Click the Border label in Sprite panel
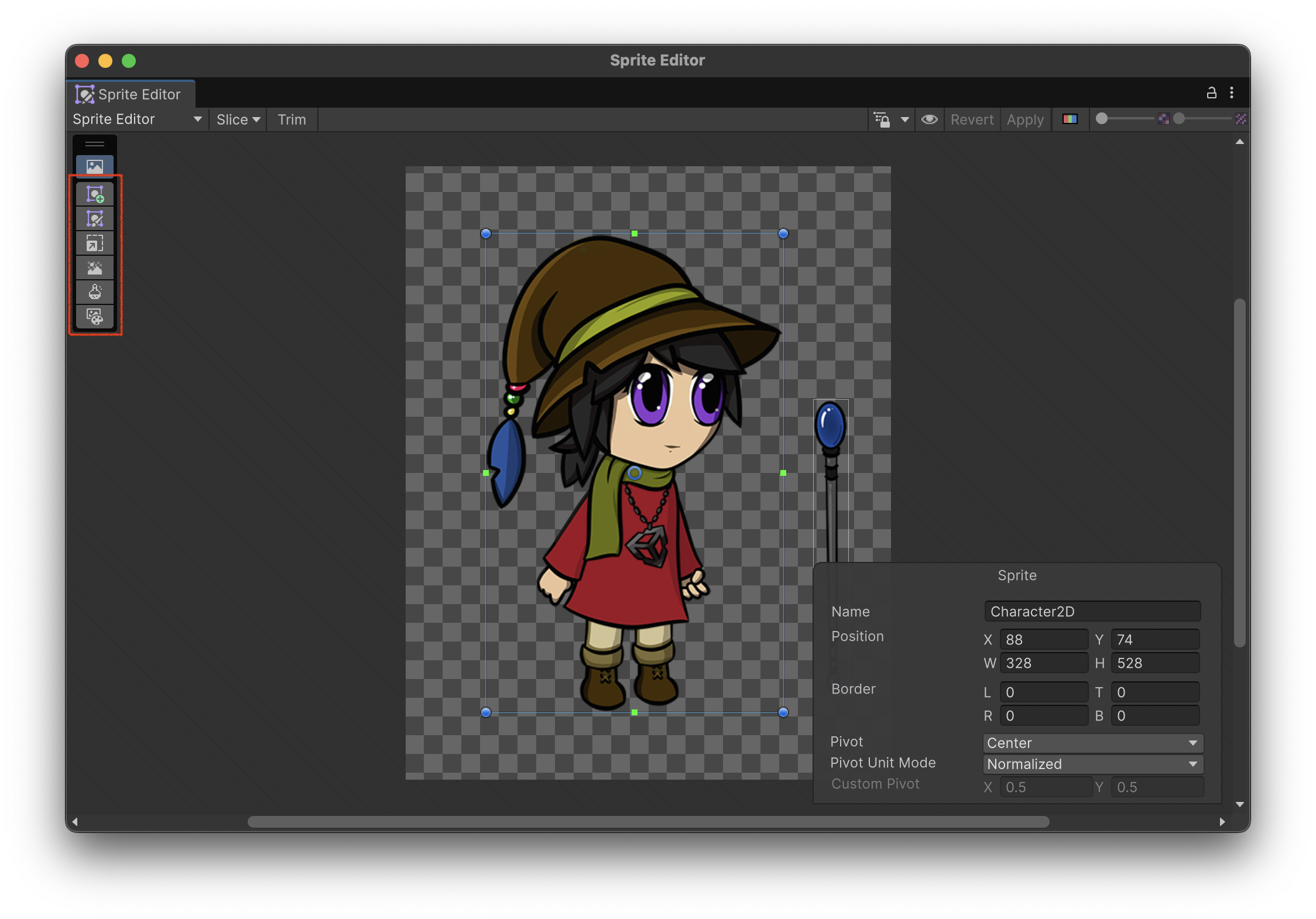This screenshot has width=1316, height=919. [854, 689]
